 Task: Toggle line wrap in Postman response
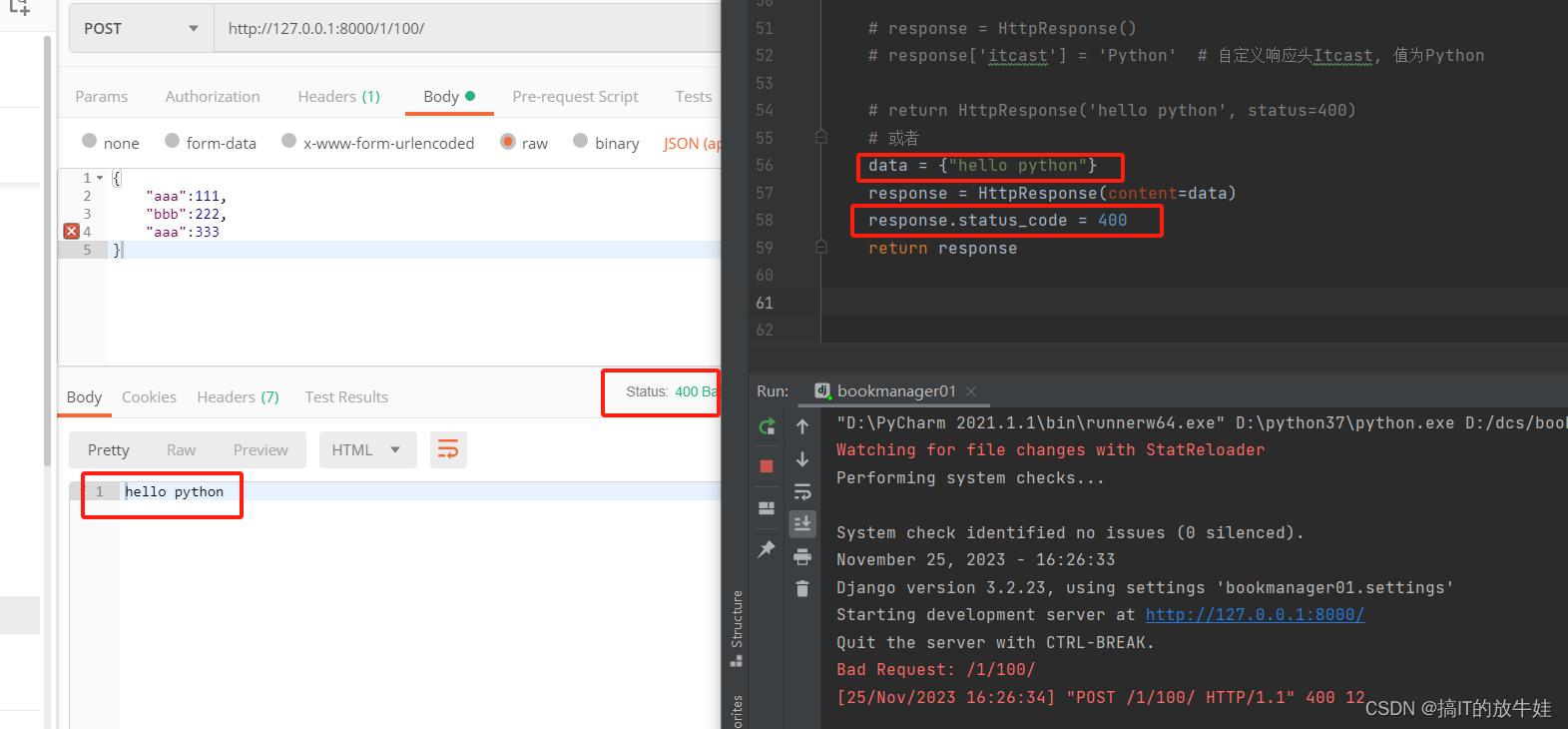point(448,450)
